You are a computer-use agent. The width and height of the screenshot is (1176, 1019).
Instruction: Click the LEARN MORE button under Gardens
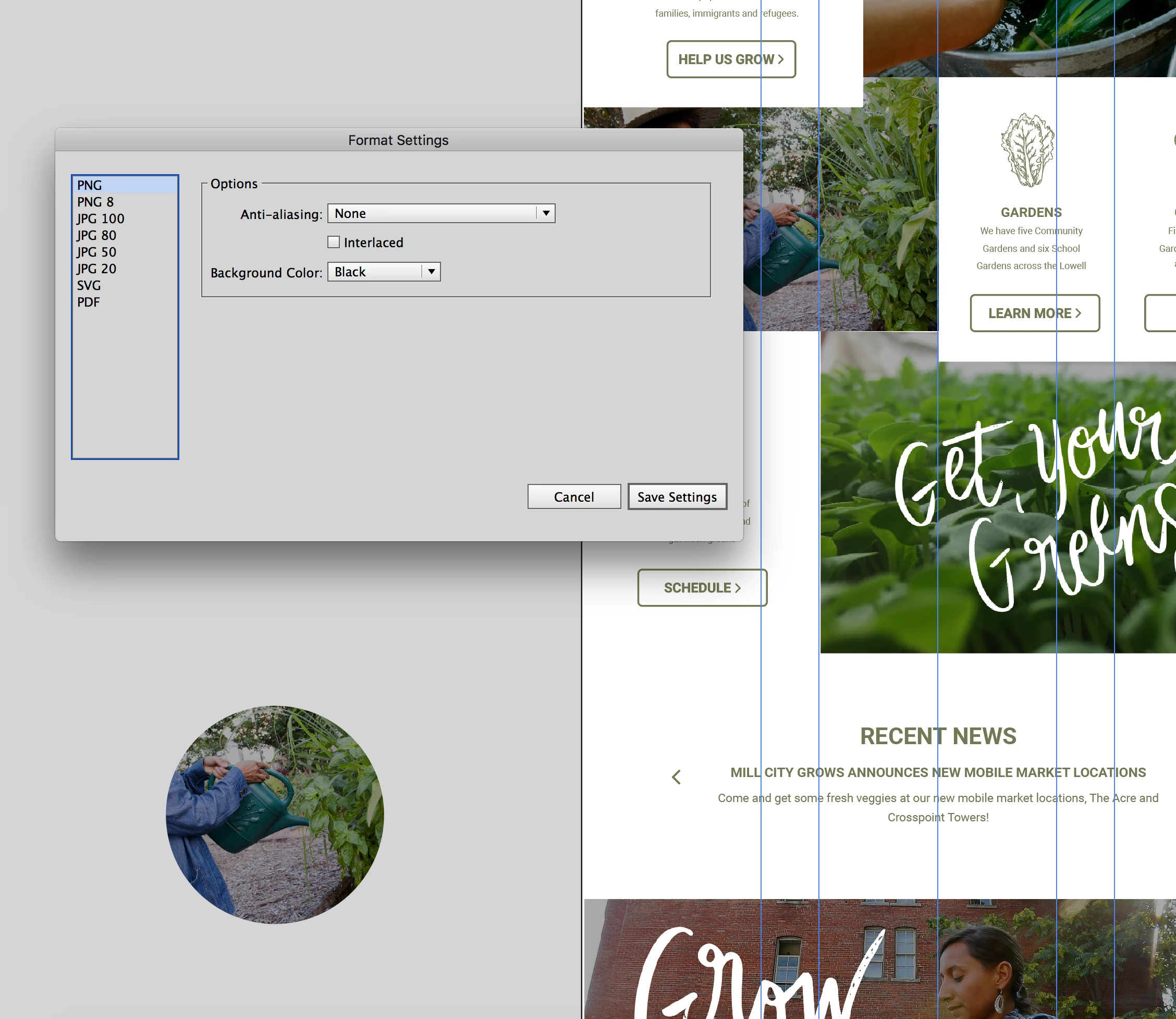[1034, 313]
